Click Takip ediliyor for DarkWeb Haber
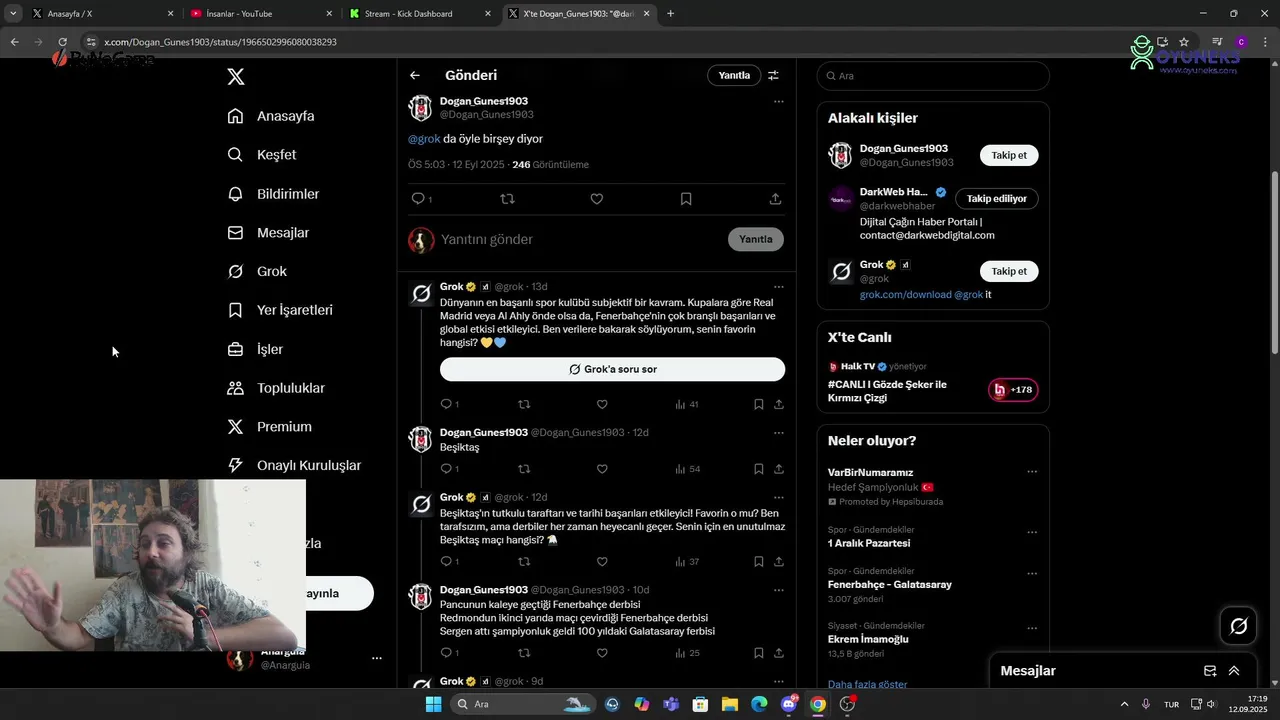 (997, 198)
